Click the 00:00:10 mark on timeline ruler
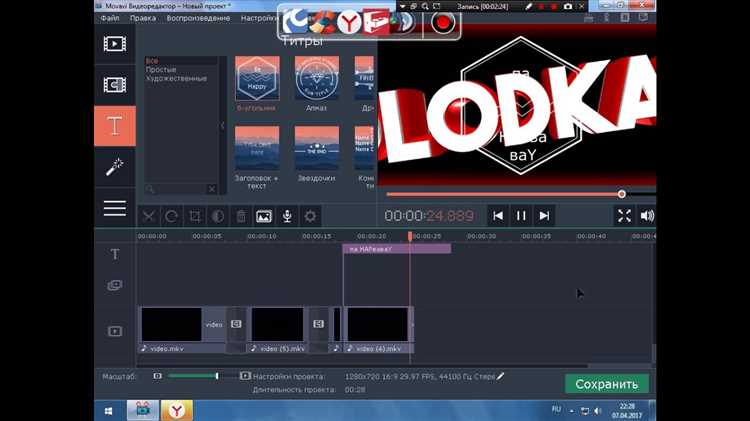The width and height of the screenshot is (750, 421). [262, 236]
